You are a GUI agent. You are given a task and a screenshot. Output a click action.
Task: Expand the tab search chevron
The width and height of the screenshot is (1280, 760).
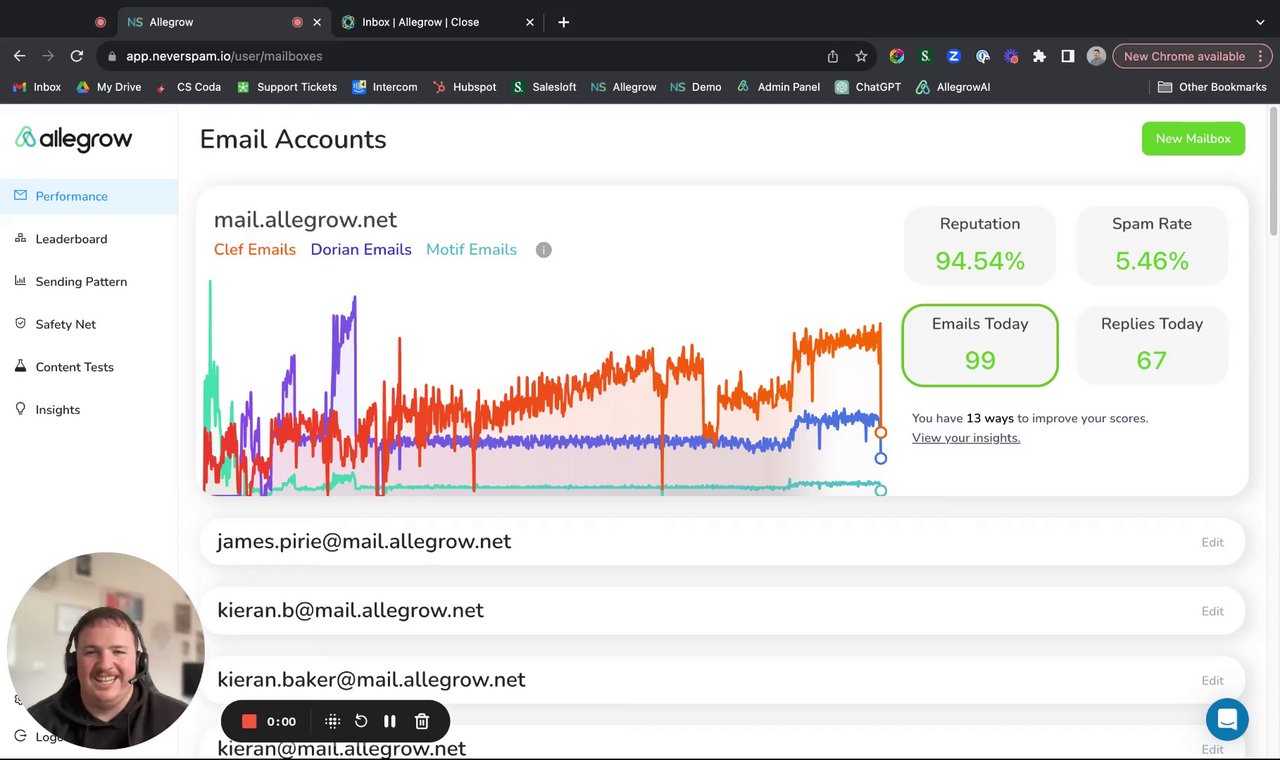(1260, 22)
